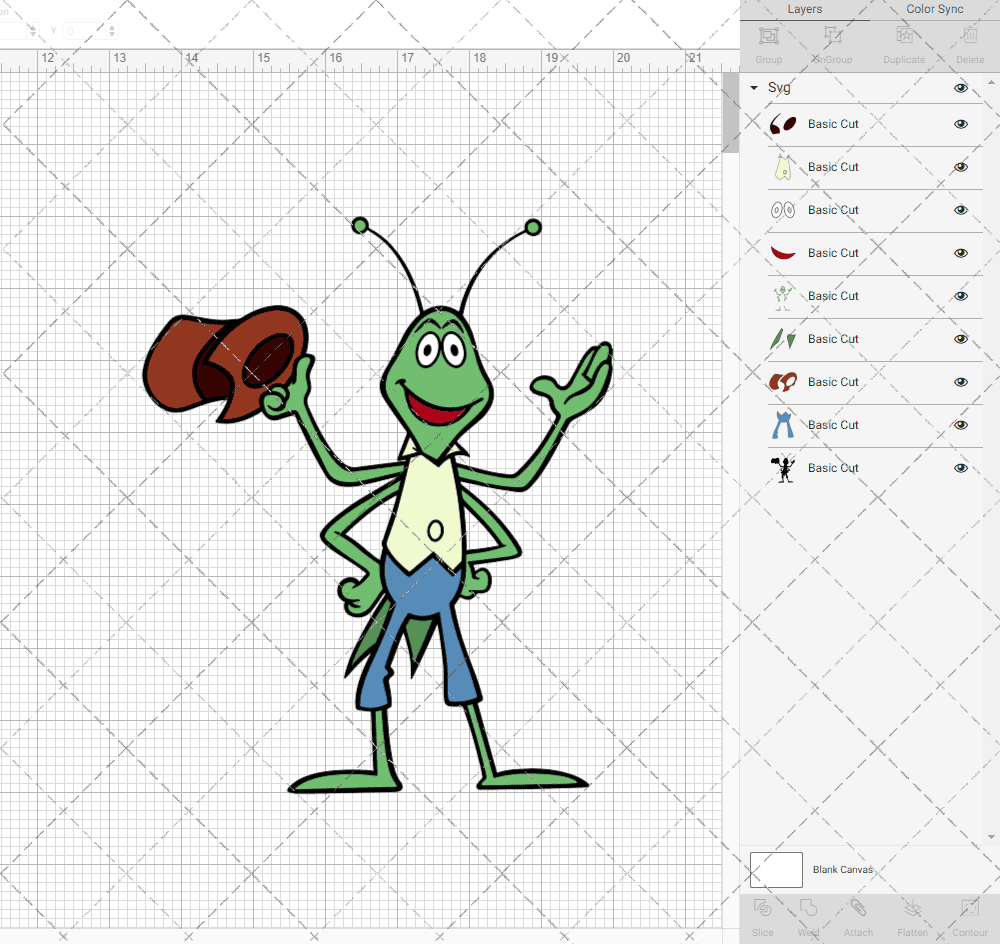Hide the dark brown hat shadow layer
Image resolution: width=1000 pixels, height=944 pixels.
pyautogui.click(x=960, y=124)
